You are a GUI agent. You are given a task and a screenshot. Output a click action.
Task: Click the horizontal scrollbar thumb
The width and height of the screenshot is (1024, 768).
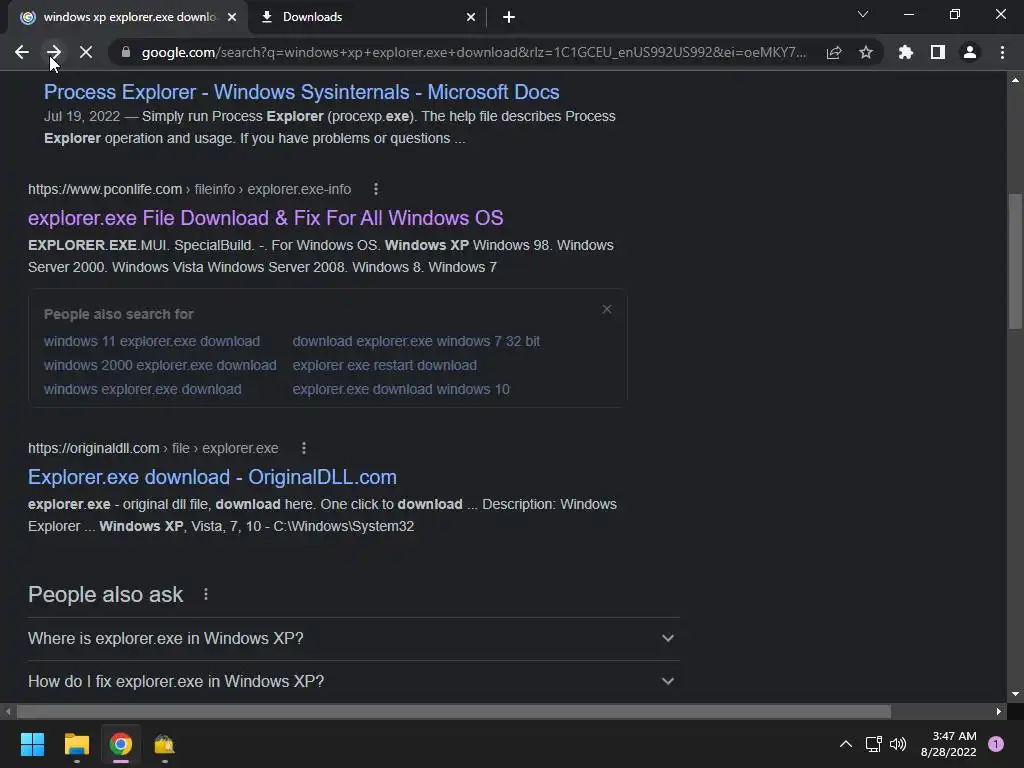click(454, 711)
